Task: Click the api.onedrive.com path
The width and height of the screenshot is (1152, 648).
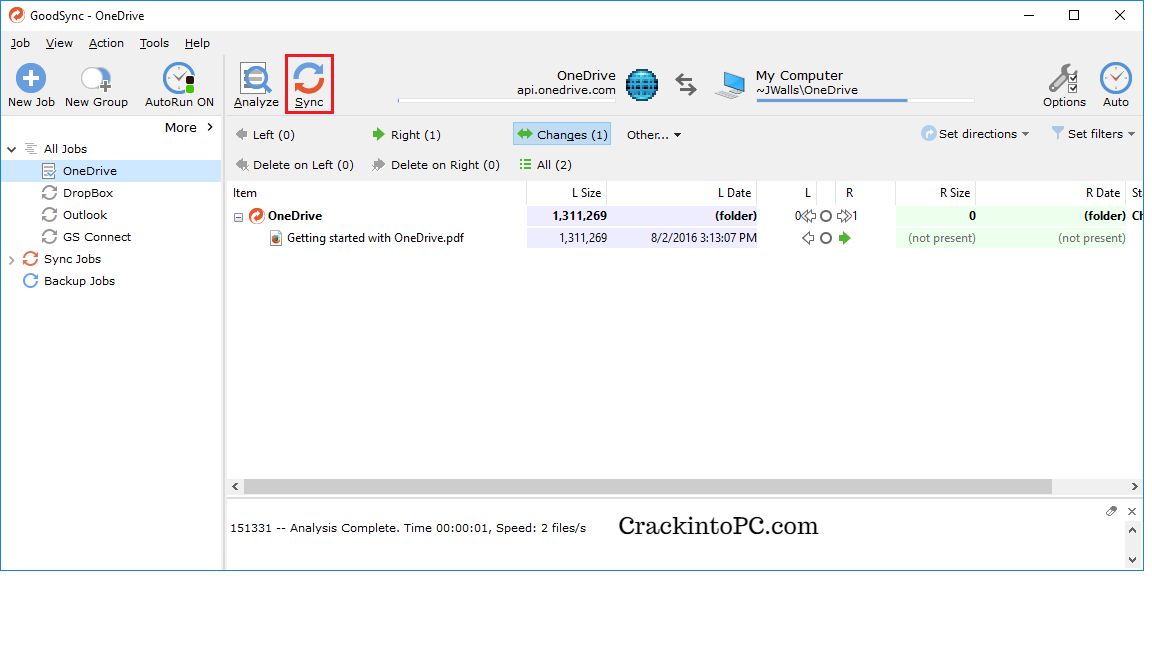Action: click(x=566, y=90)
